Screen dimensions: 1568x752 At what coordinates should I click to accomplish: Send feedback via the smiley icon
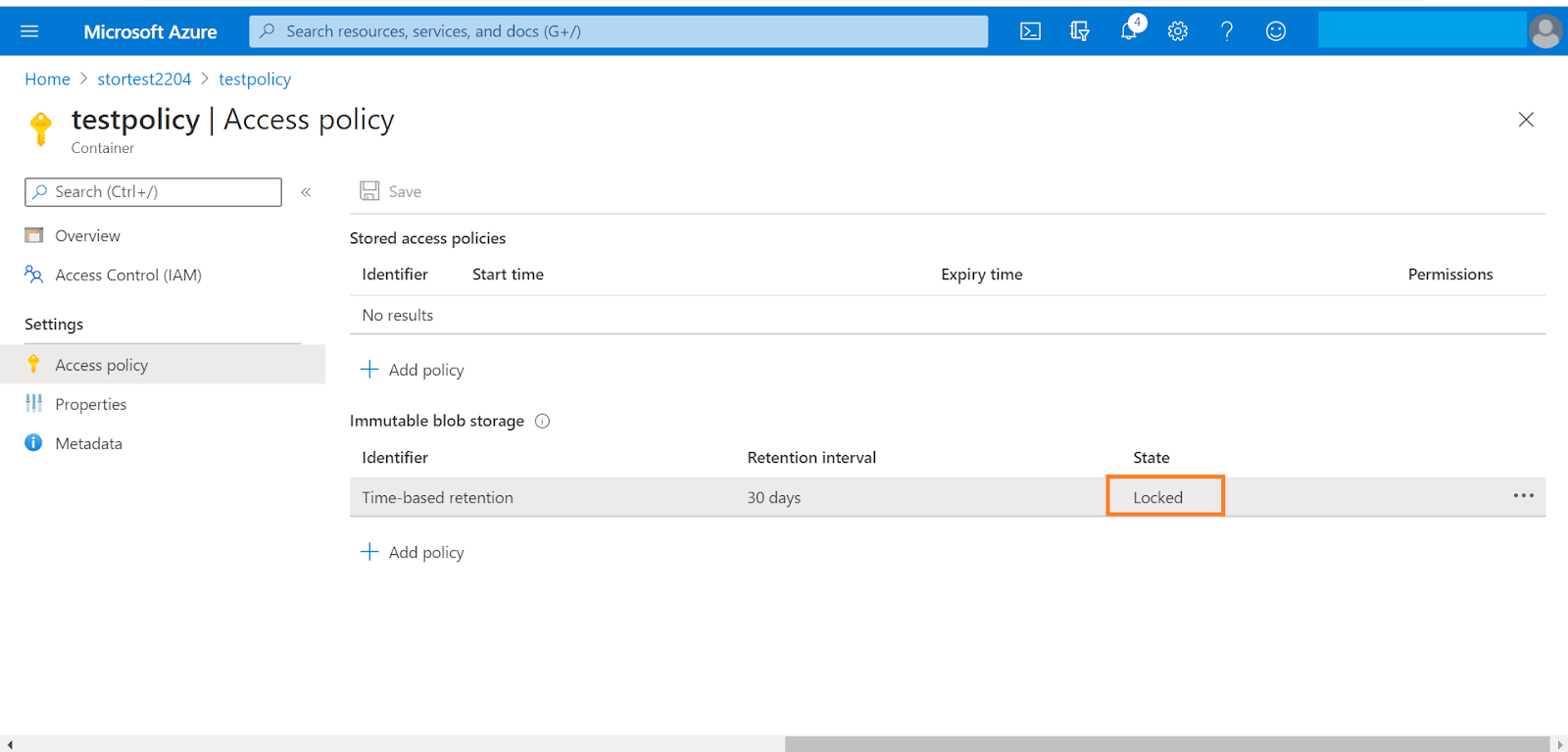coord(1276,31)
